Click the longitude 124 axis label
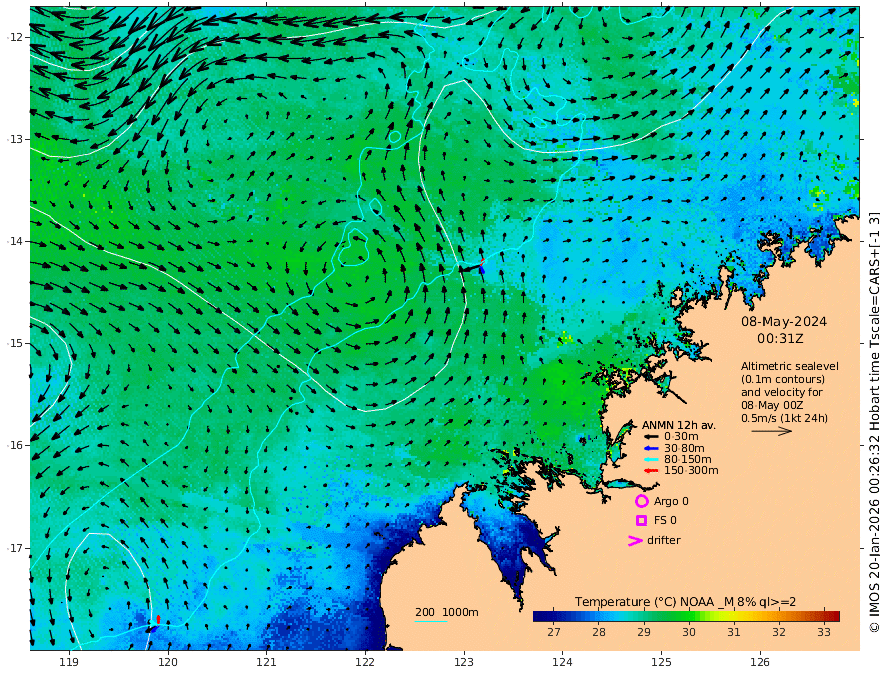This screenshot has width=880, height=680. (562, 663)
